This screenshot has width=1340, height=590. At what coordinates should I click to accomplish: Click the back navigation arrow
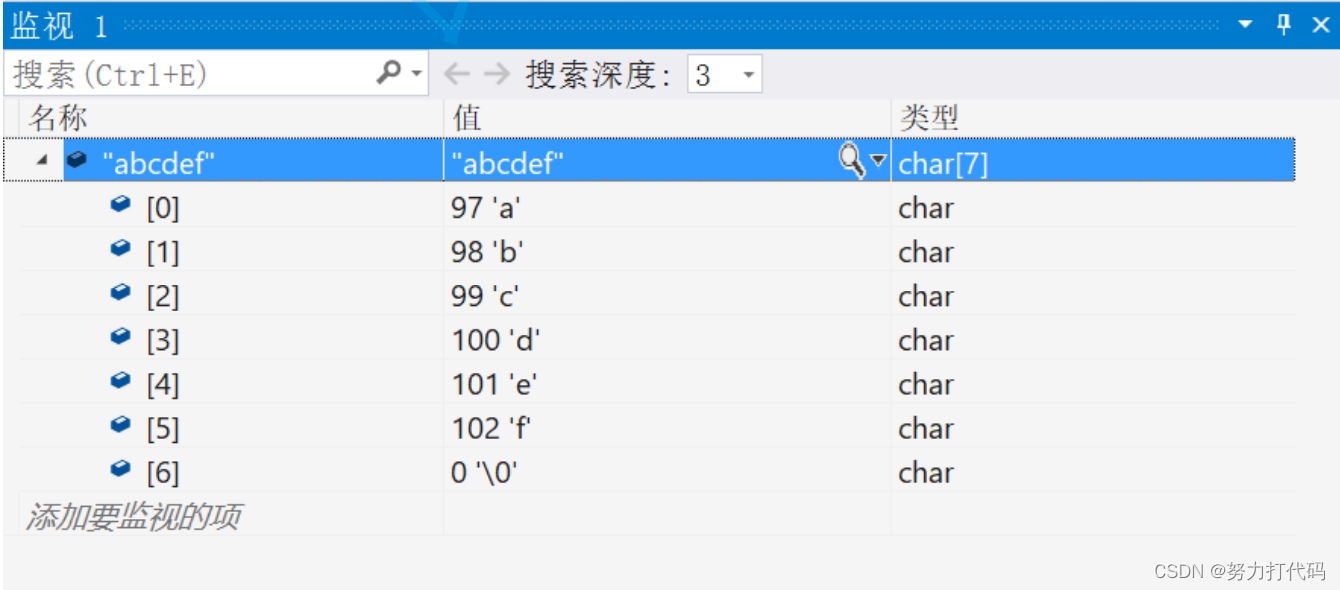[455, 72]
